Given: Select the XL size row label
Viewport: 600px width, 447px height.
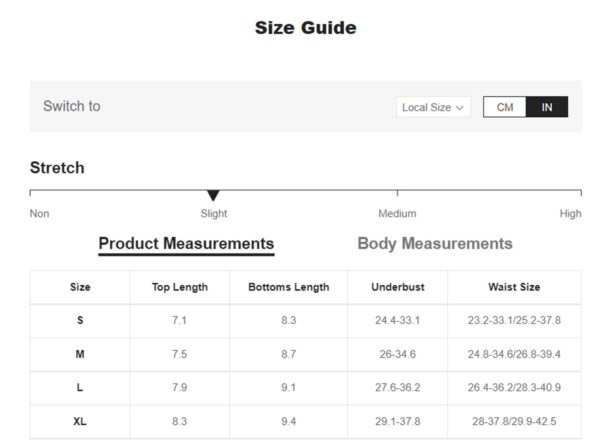Looking at the screenshot, I should coord(80,421).
